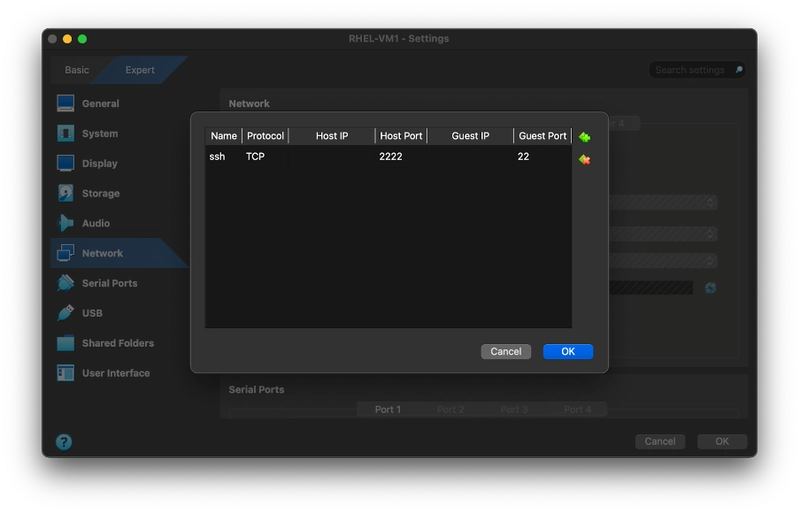This screenshot has width=800, height=513.
Task: Click the Guest IP column header
Action: [x=470, y=136]
